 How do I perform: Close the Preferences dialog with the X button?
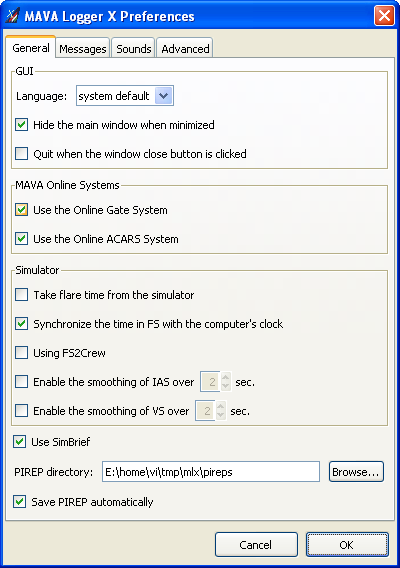click(x=384, y=16)
